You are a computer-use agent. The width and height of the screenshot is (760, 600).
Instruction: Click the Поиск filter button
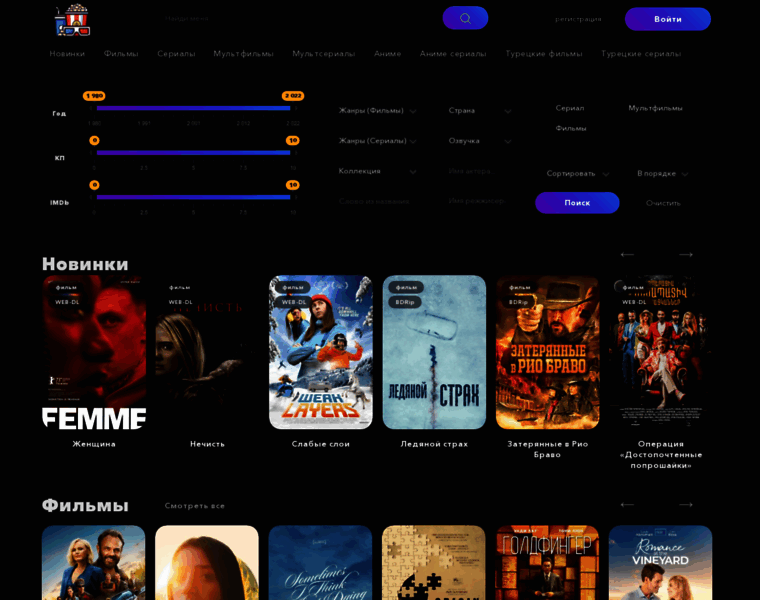click(577, 203)
